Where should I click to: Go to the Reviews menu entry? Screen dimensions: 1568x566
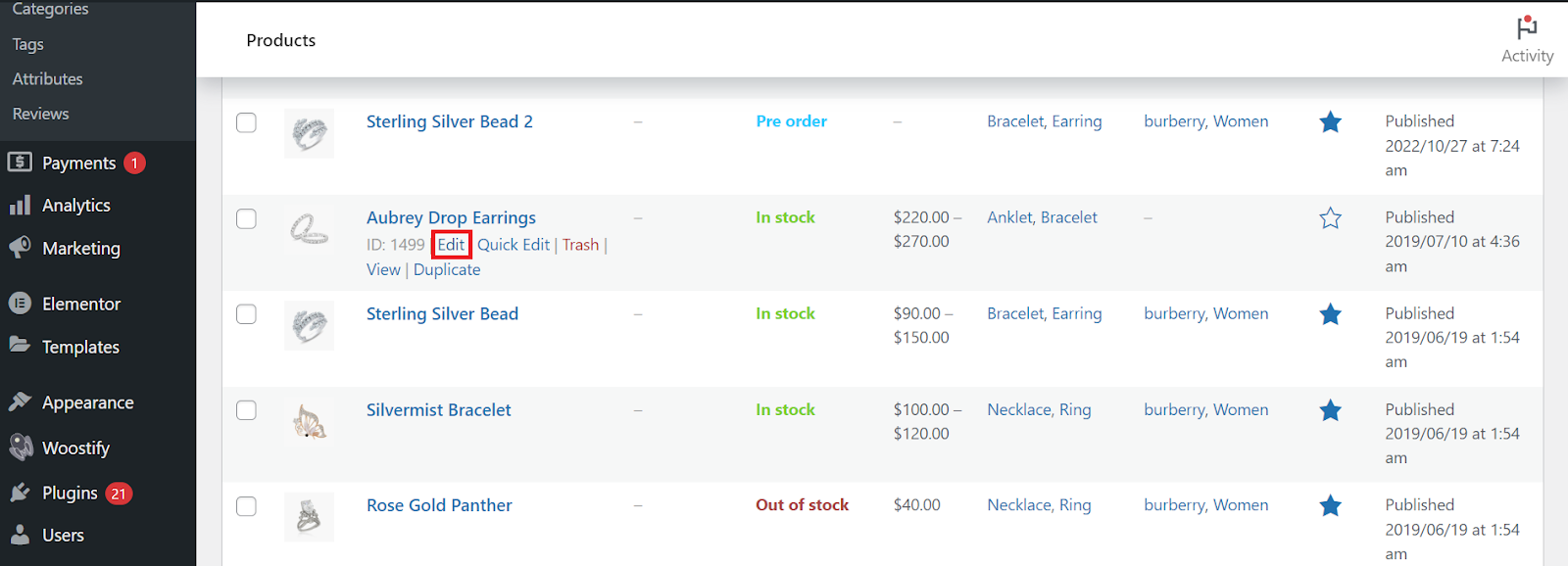(40, 114)
